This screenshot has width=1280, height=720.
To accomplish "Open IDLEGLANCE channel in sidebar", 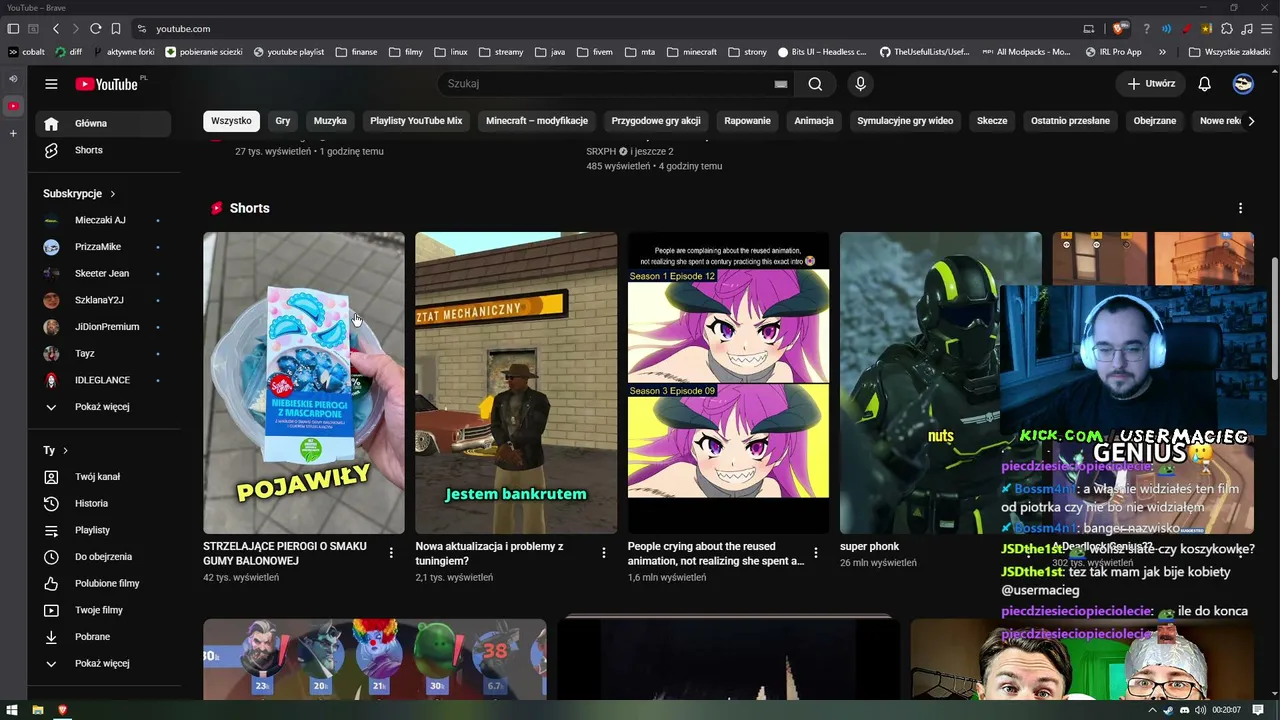I will point(103,380).
